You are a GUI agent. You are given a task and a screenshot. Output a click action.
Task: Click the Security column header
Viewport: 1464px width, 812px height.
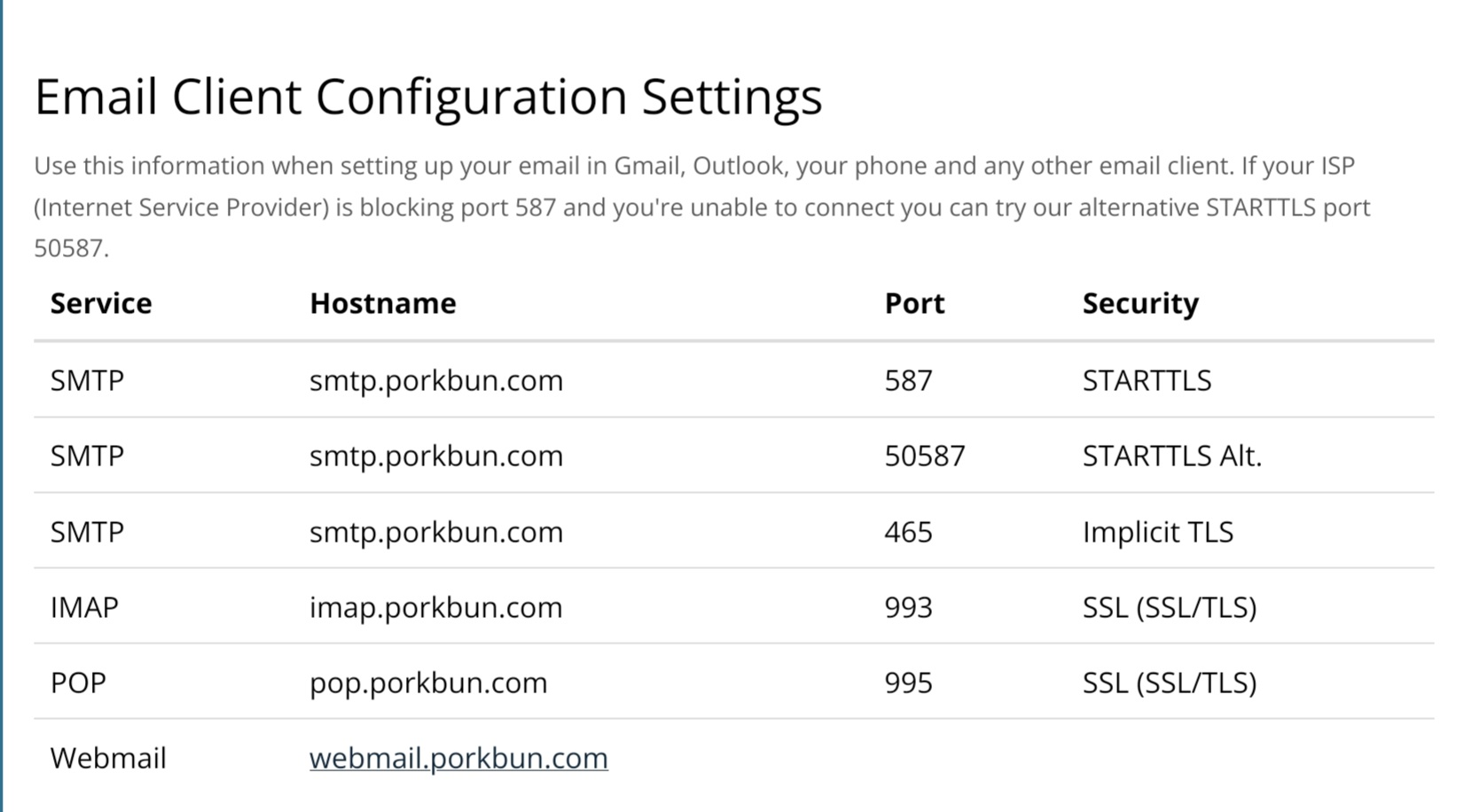click(1140, 304)
